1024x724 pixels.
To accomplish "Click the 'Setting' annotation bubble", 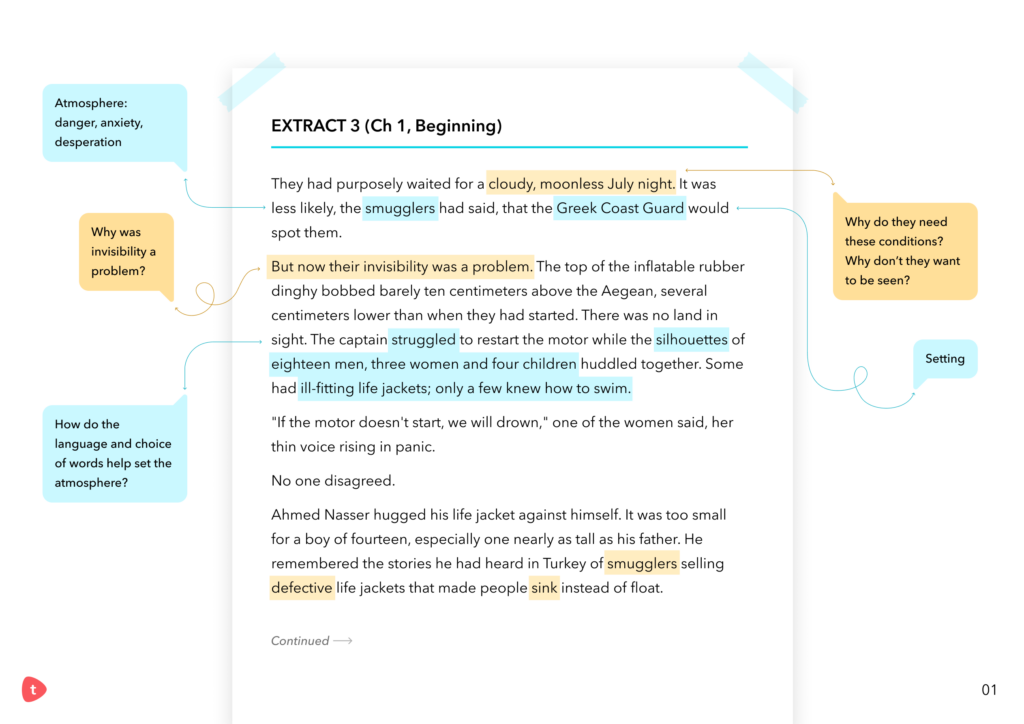I will point(944,359).
